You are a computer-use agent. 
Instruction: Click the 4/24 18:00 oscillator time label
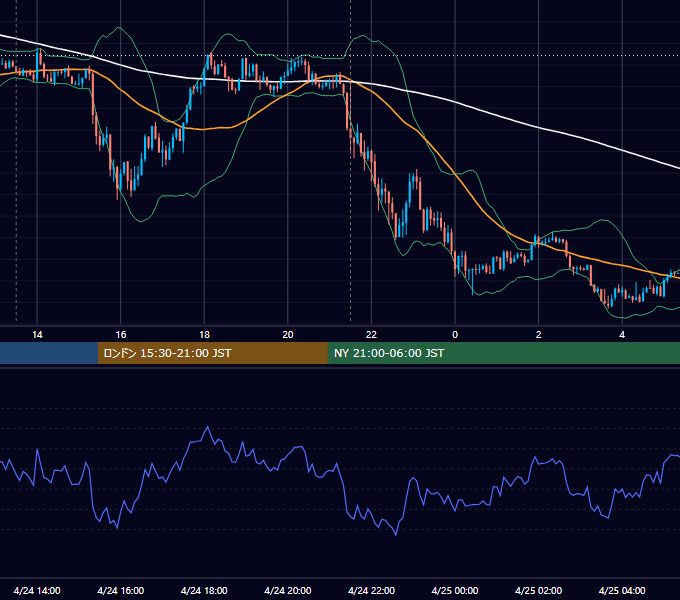[x=204, y=590]
